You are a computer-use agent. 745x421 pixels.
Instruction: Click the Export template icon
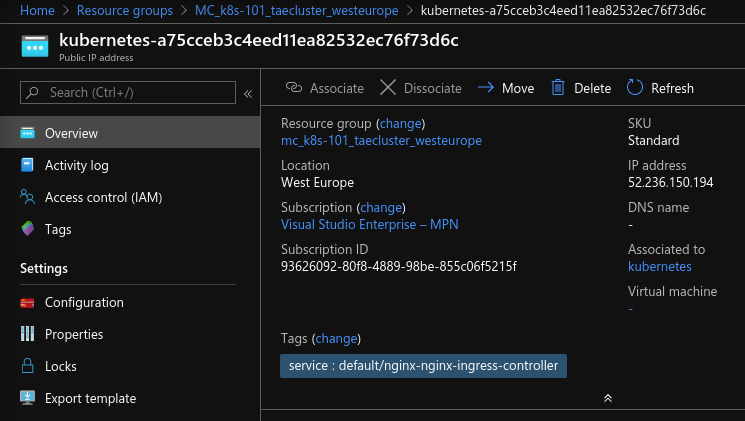pyautogui.click(x=28, y=398)
